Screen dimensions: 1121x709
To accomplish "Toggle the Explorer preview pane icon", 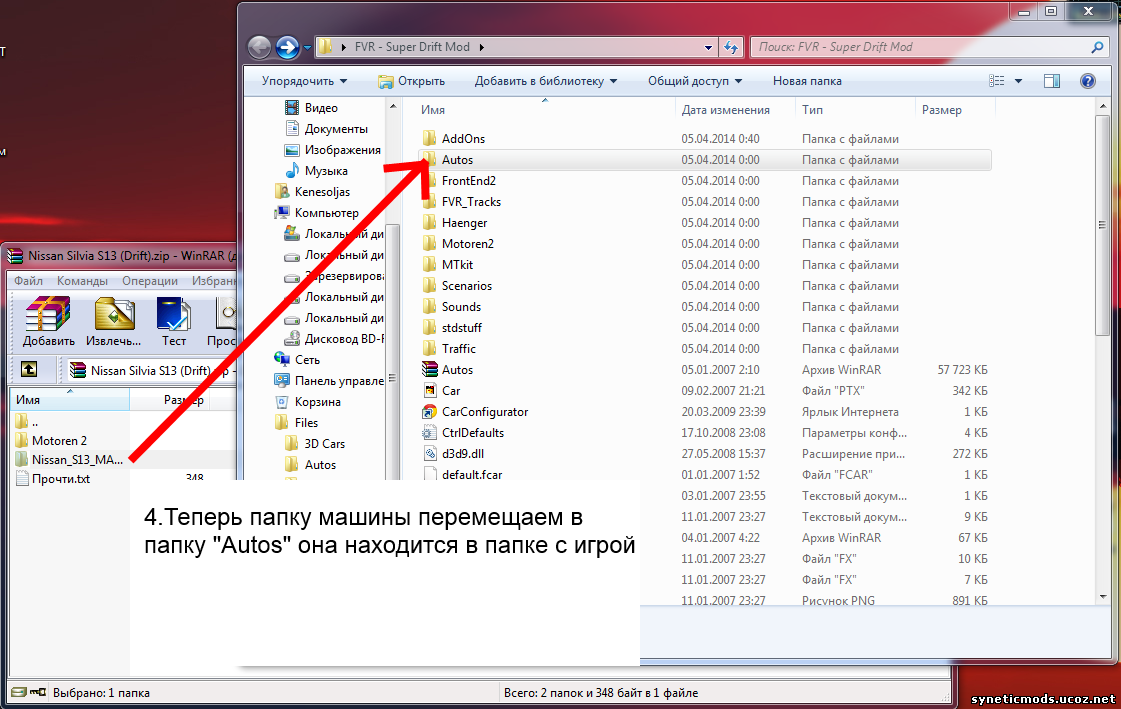I will coord(1052,81).
